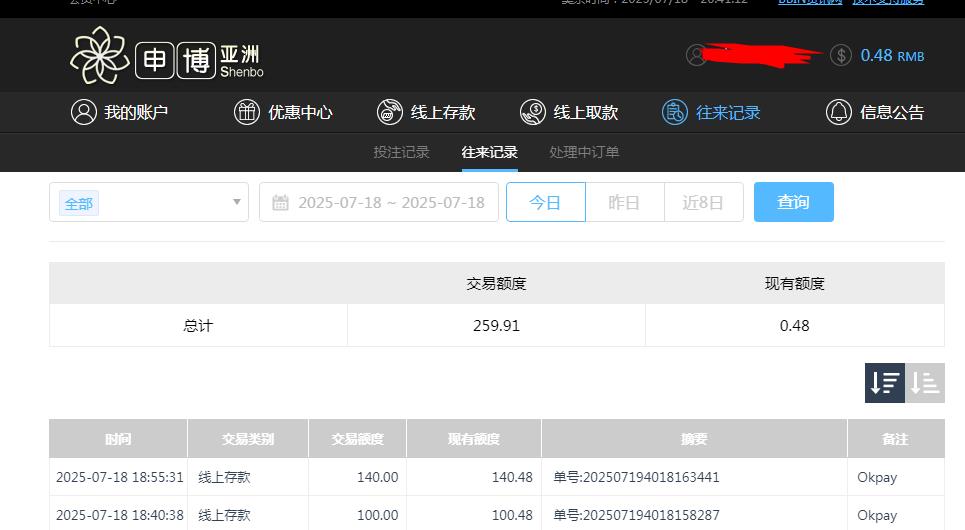The image size is (965, 530).
Task: Click the lower table's 交易额度 column header
Action: click(x=358, y=439)
